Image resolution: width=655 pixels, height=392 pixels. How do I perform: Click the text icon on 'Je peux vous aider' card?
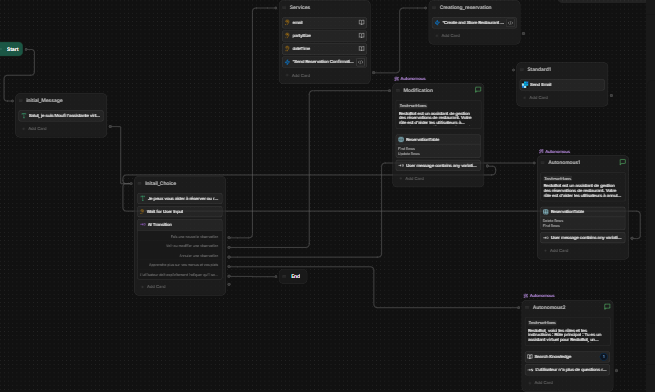(x=143, y=199)
